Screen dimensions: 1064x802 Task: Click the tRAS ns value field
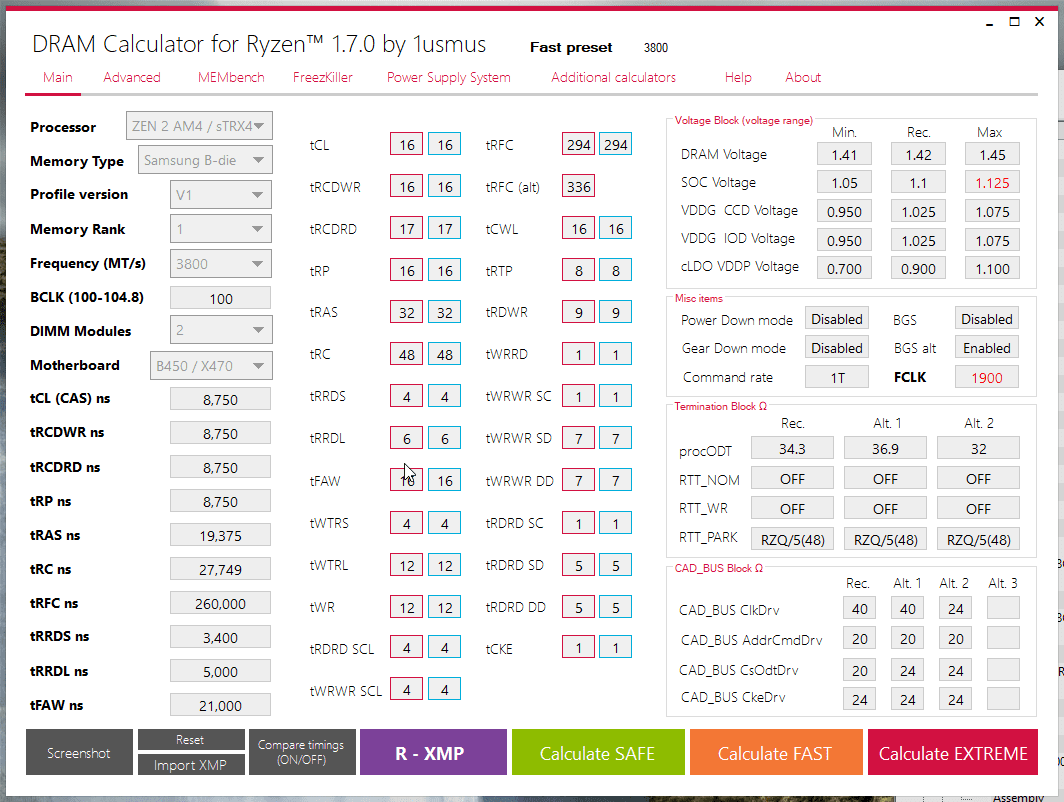coord(221,535)
